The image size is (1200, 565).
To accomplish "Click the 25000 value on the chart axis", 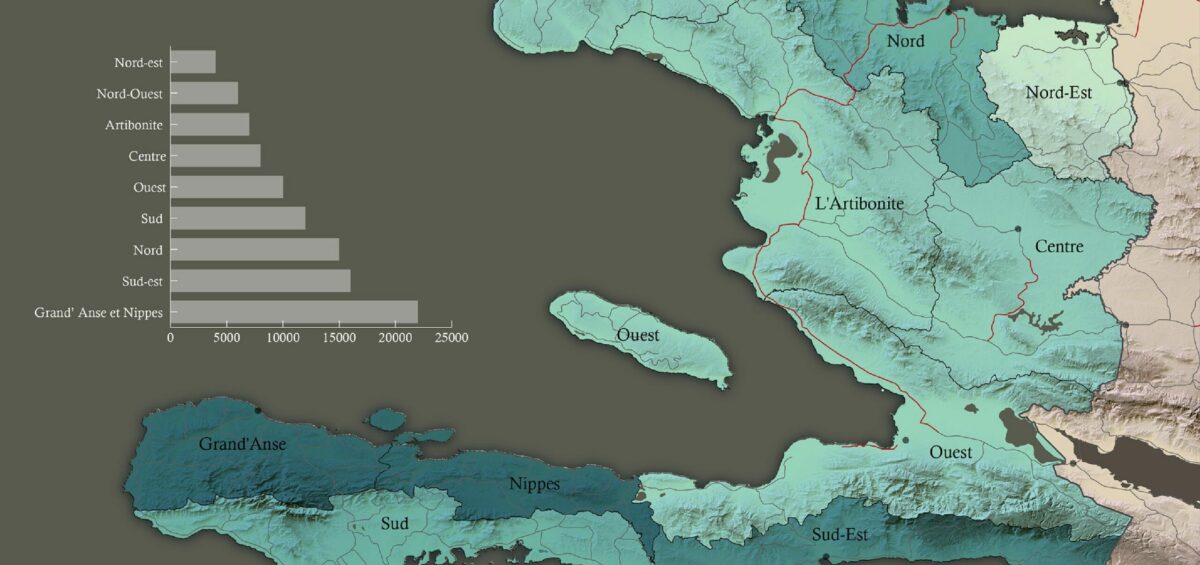I will 451,338.
